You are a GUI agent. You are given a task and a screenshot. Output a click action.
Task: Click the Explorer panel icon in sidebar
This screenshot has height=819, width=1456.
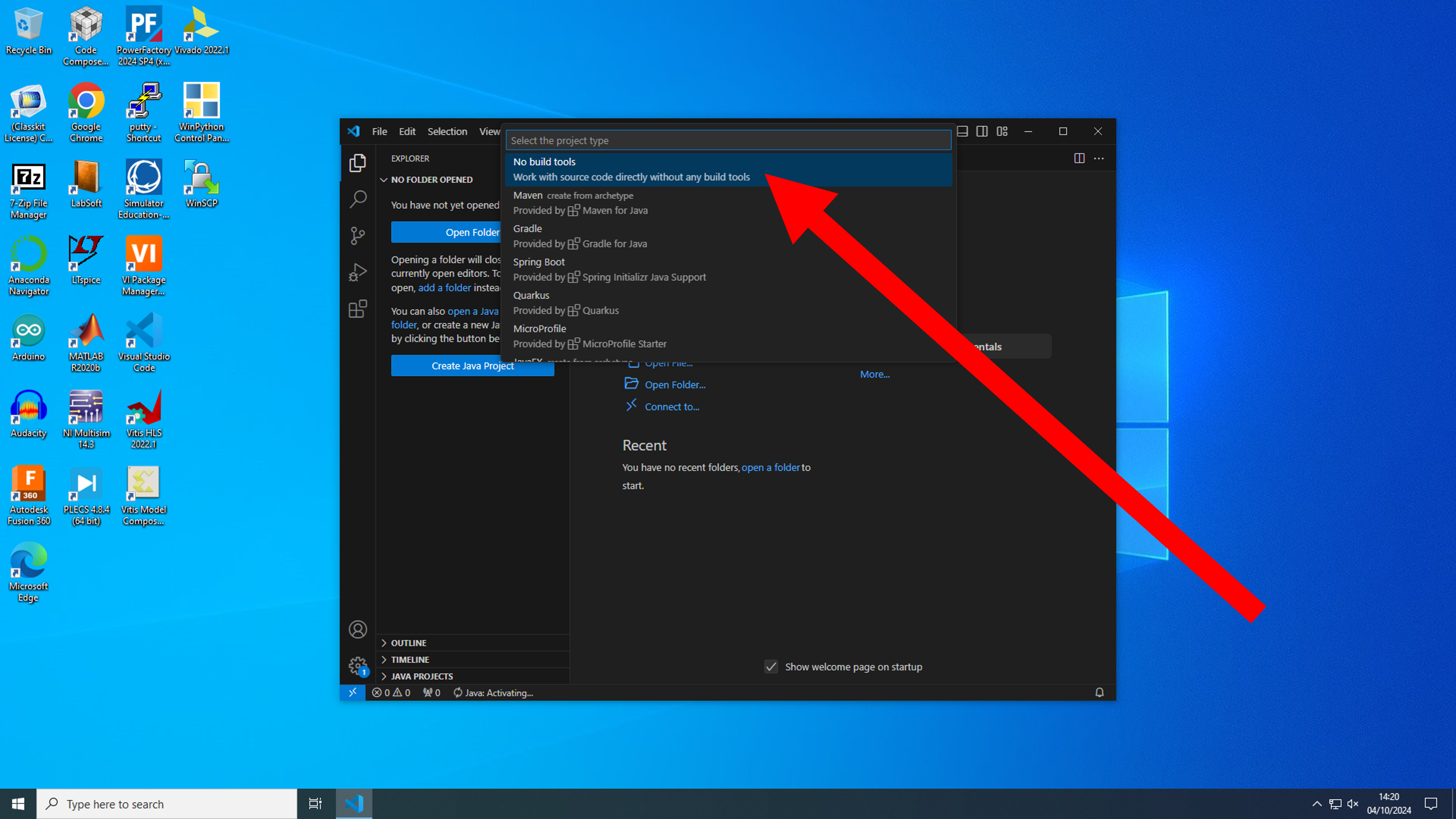(x=358, y=163)
